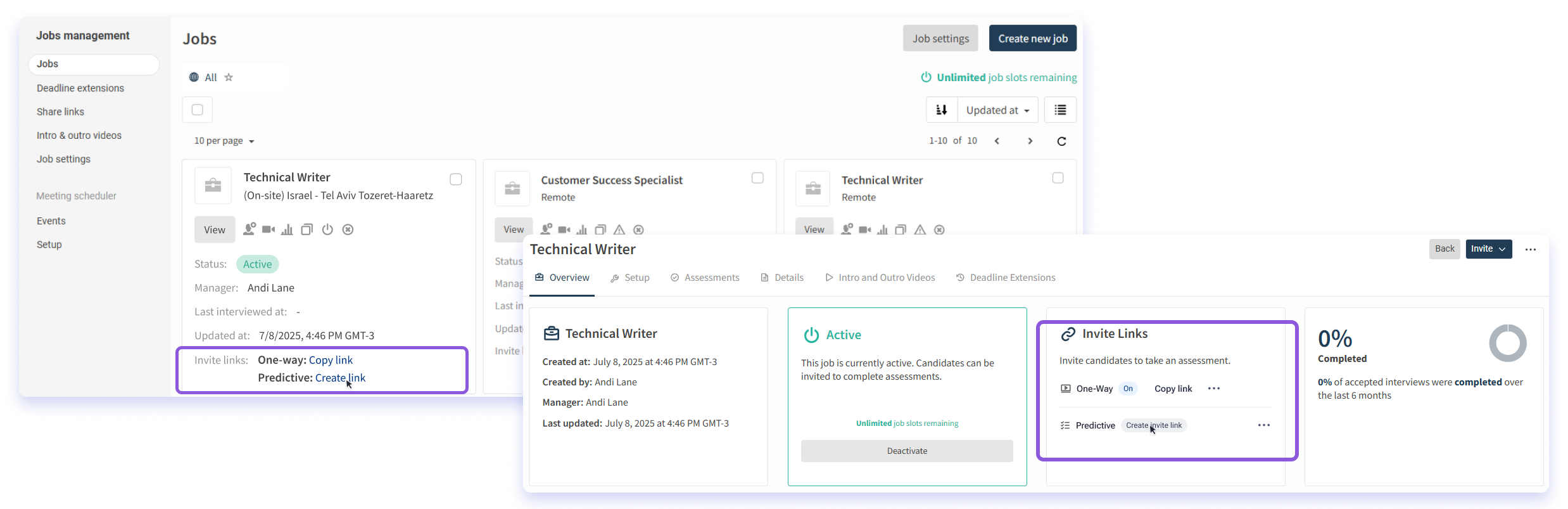The height and width of the screenshot is (509, 1568).
Task: Click the Deactivate button
Action: 907,451
